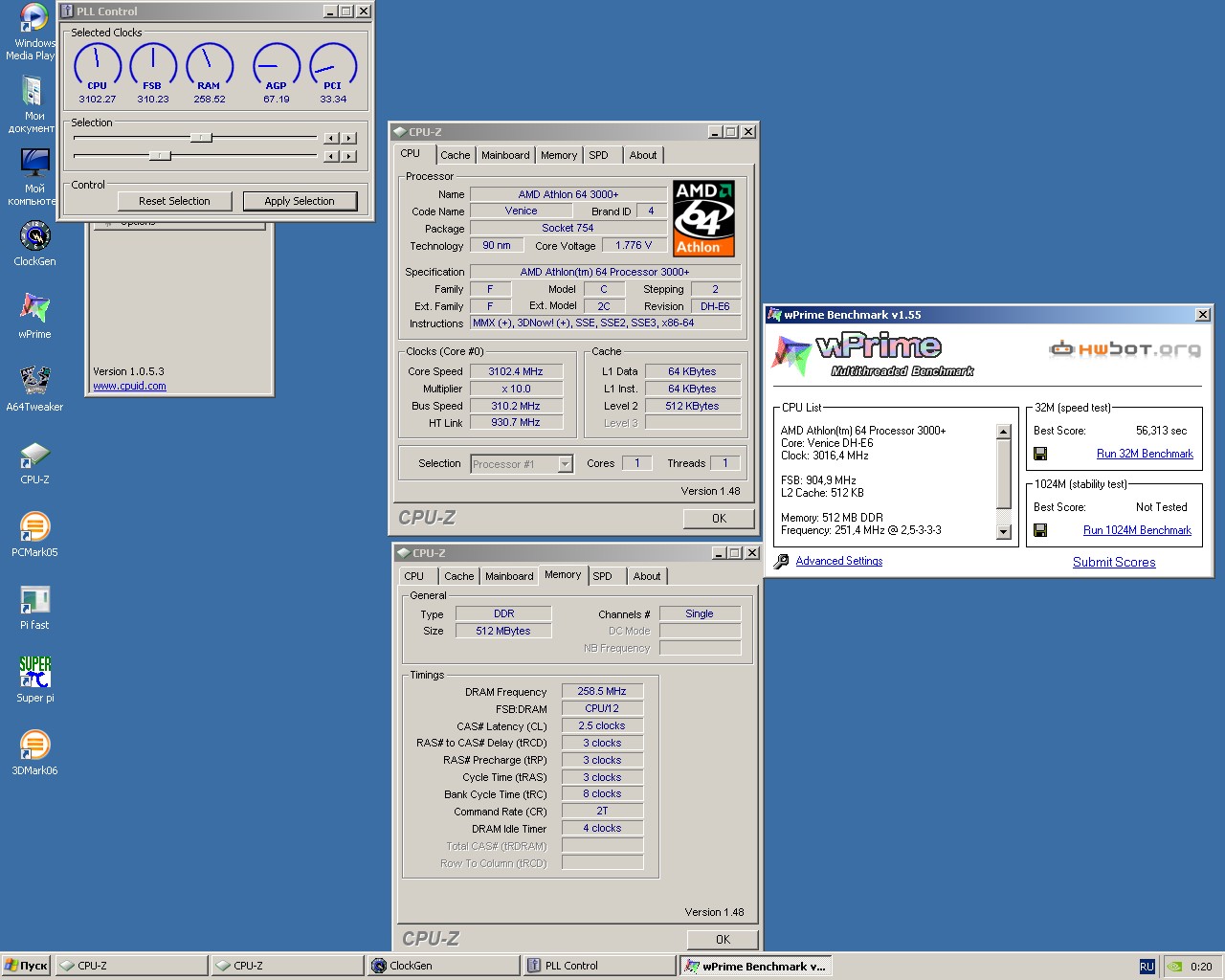This screenshot has width=1225, height=980.
Task: Click the lower PLL selection slider thumb
Action: coord(160,155)
